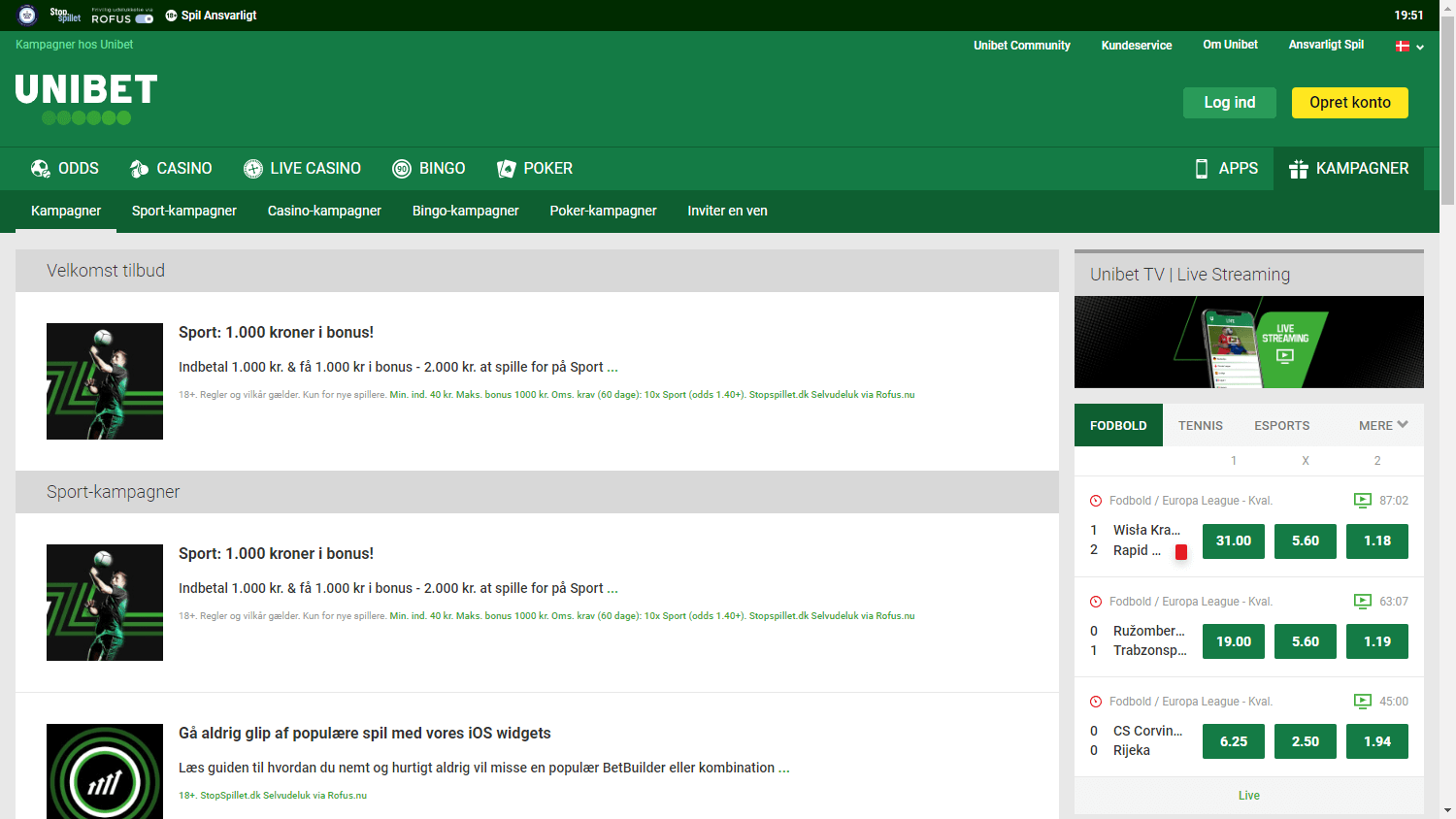Open the LIVE CASINO section
This screenshot has height=819, width=1456.
pos(302,169)
